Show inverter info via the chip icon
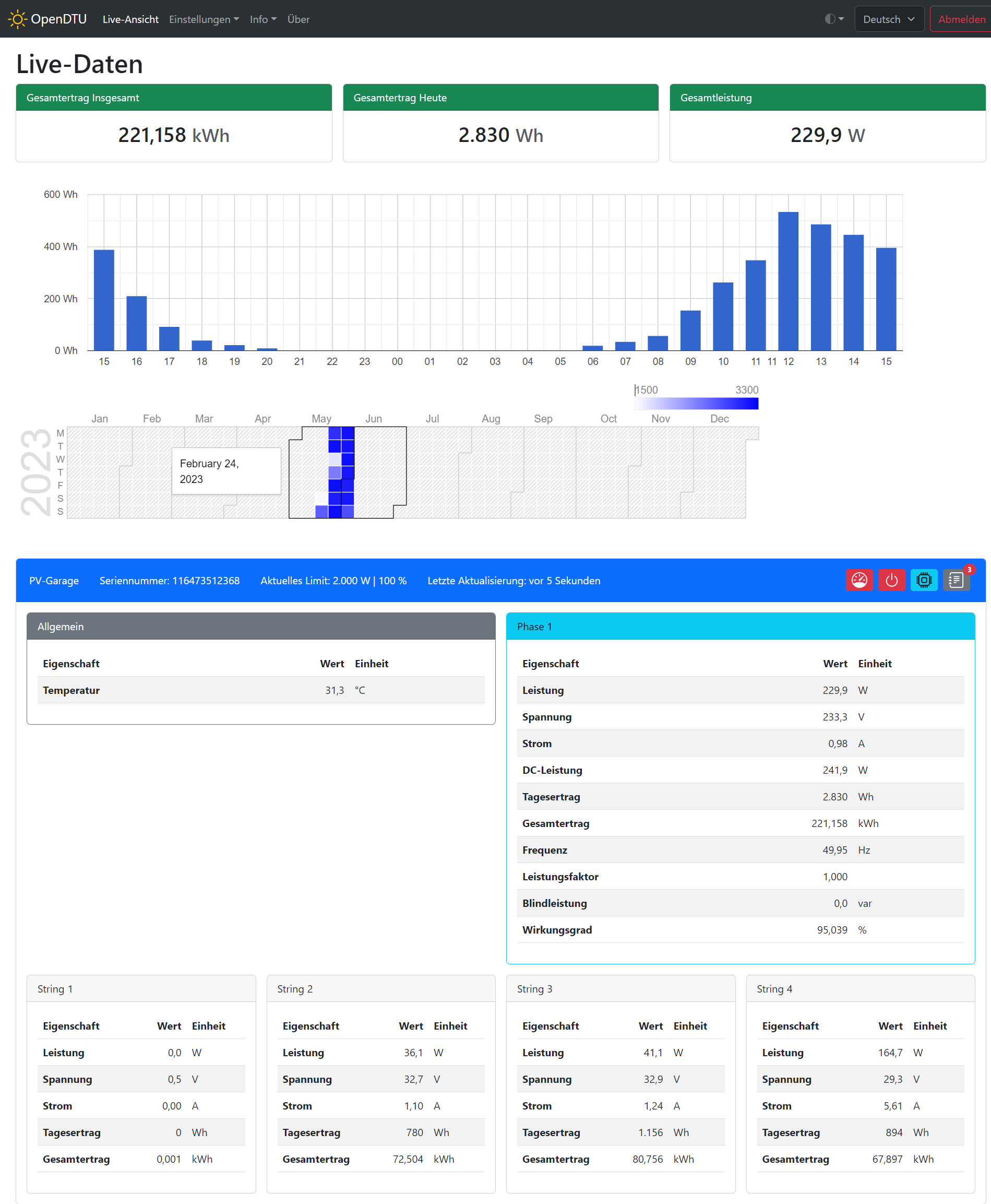The image size is (991, 1204). [924, 580]
